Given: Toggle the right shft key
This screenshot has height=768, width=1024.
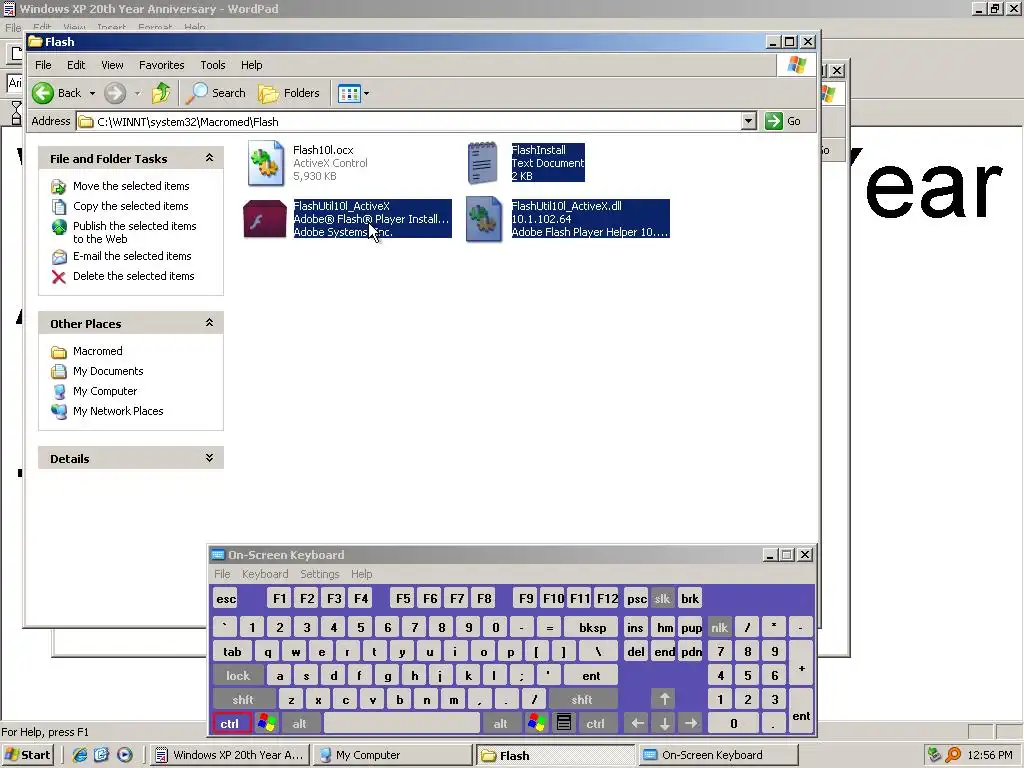Looking at the screenshot, I should pyautogui.click(x=583, y=699).
